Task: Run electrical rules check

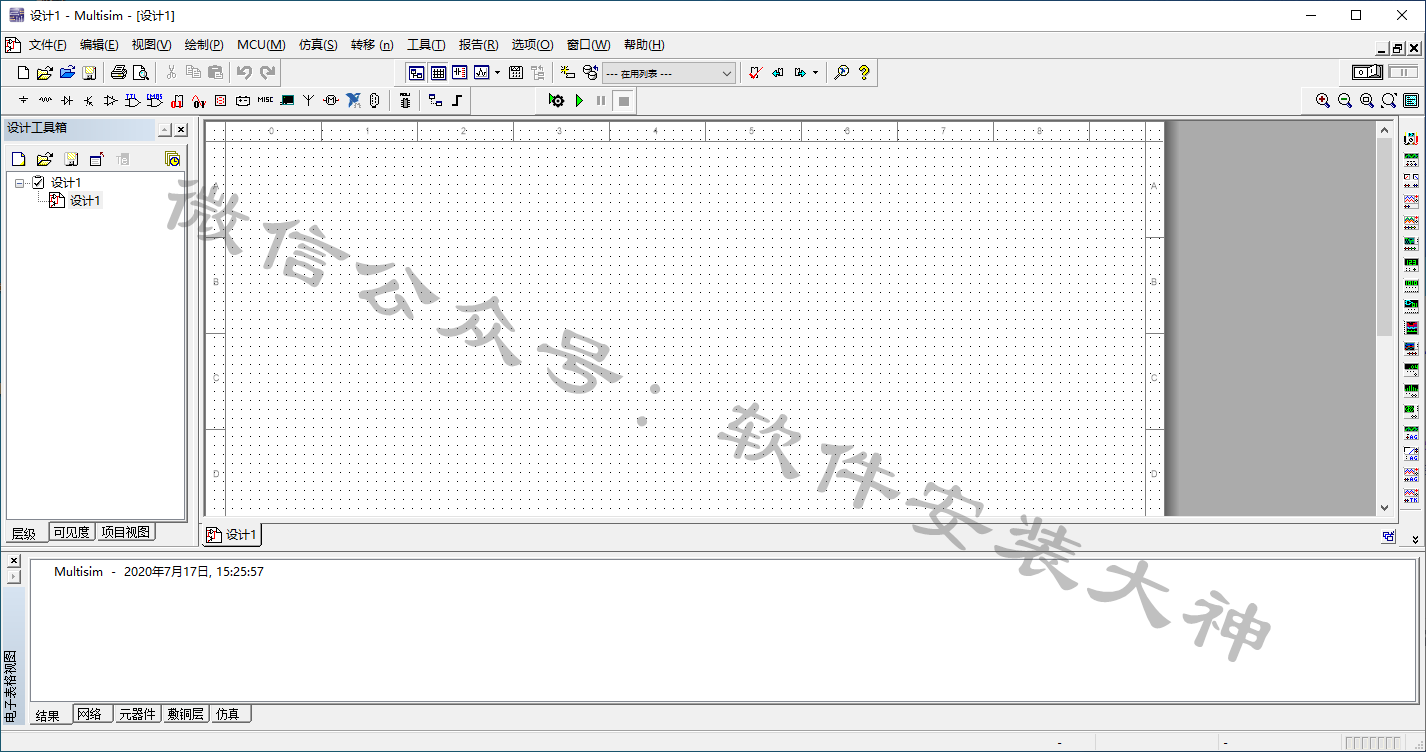Action: [x=756, y=72]
